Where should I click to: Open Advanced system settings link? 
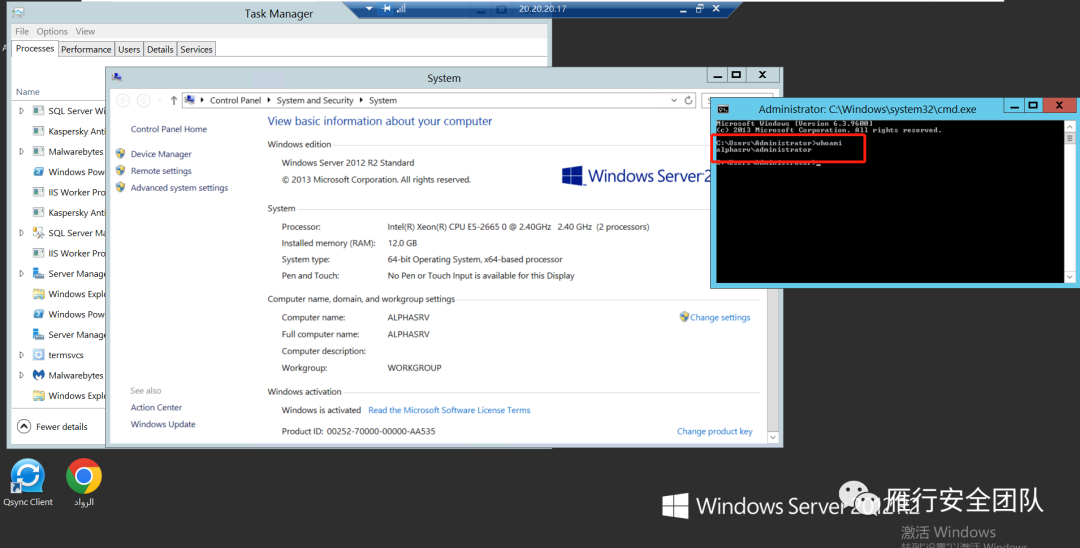pos(179,188)
